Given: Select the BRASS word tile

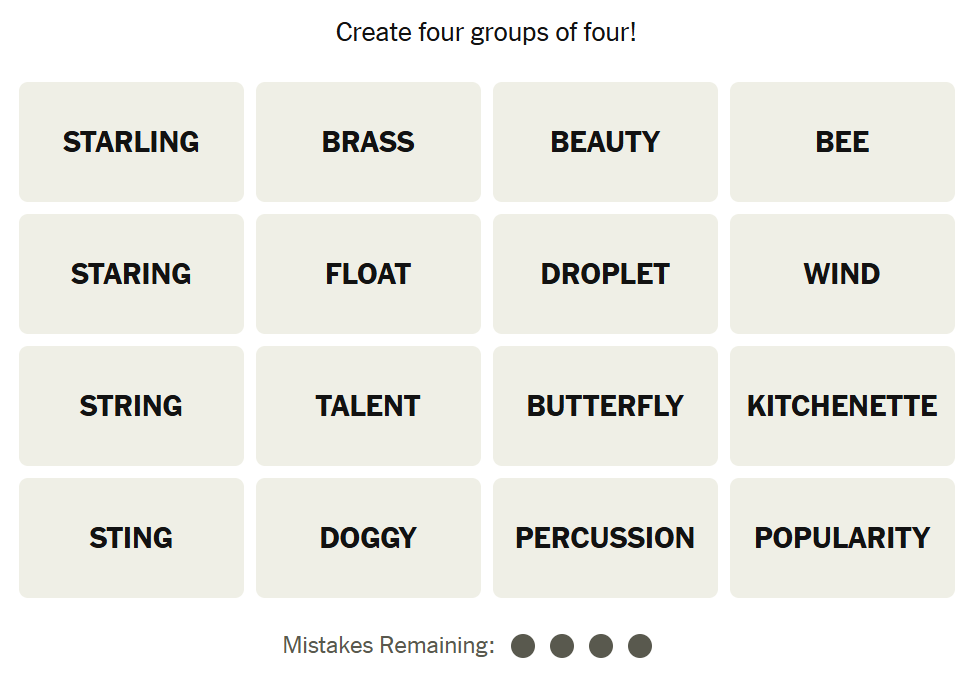Looking at the screenshot, I should [x=368, y=142].
